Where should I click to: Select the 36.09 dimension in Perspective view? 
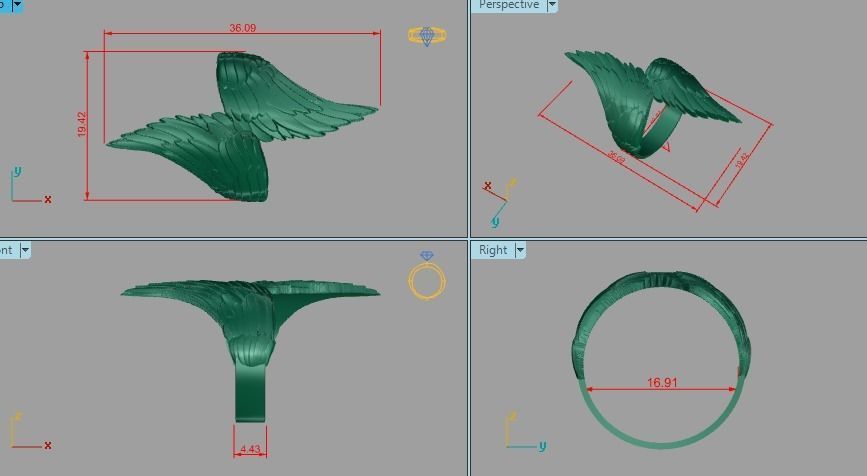click(x=617, y=156)
